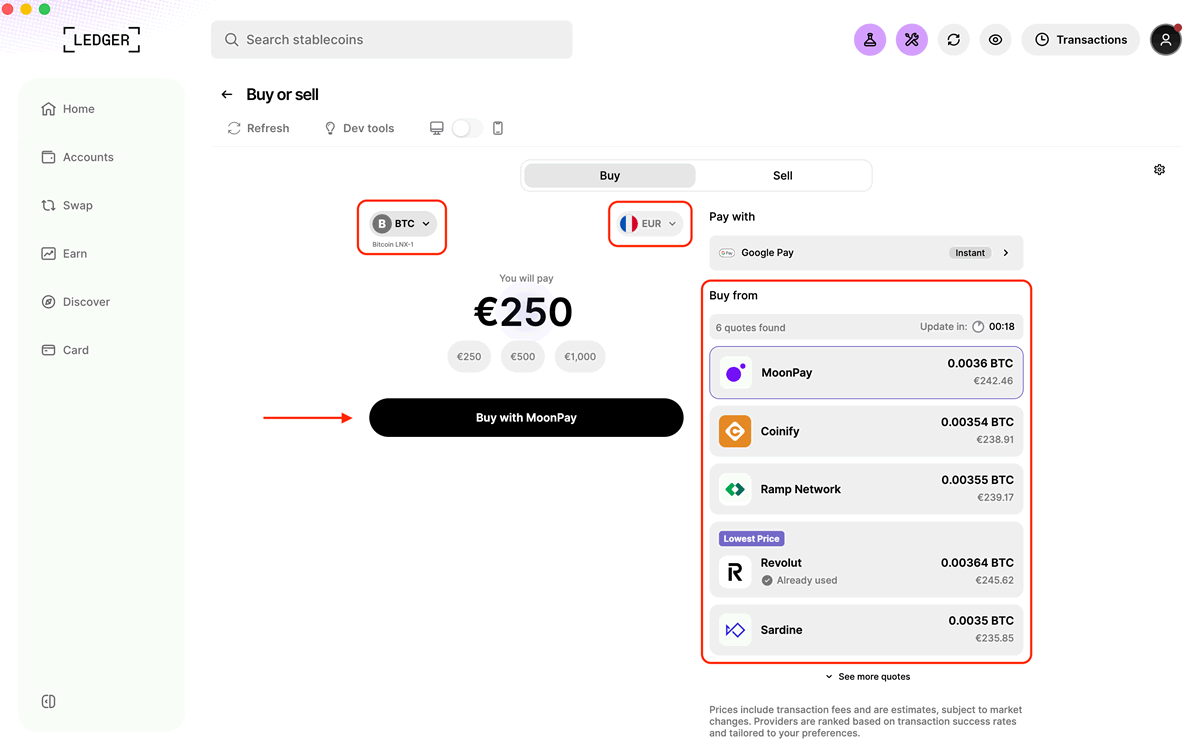Open the flask experimental features icon

click(870, 40)
